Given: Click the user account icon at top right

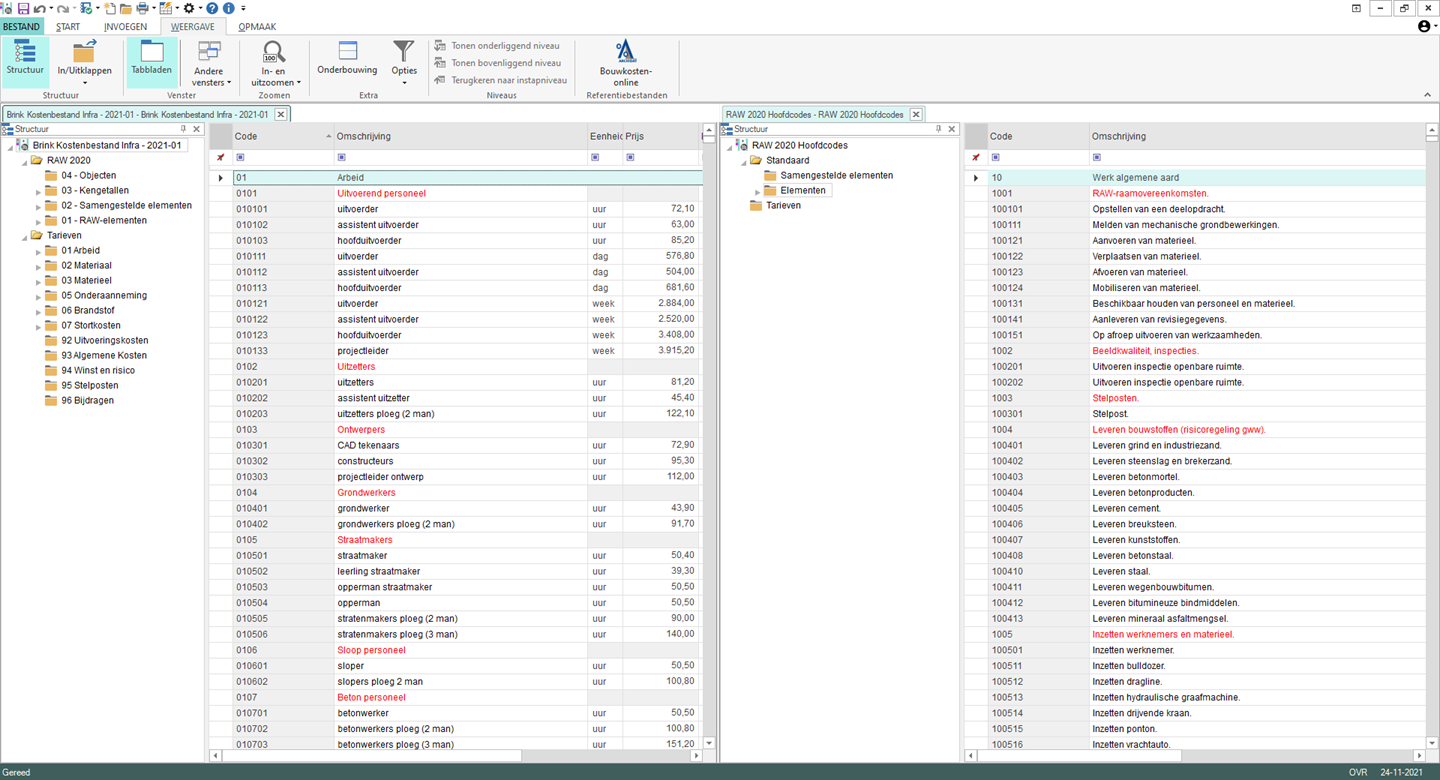Looking at the screenshot, I should 1424,26.
